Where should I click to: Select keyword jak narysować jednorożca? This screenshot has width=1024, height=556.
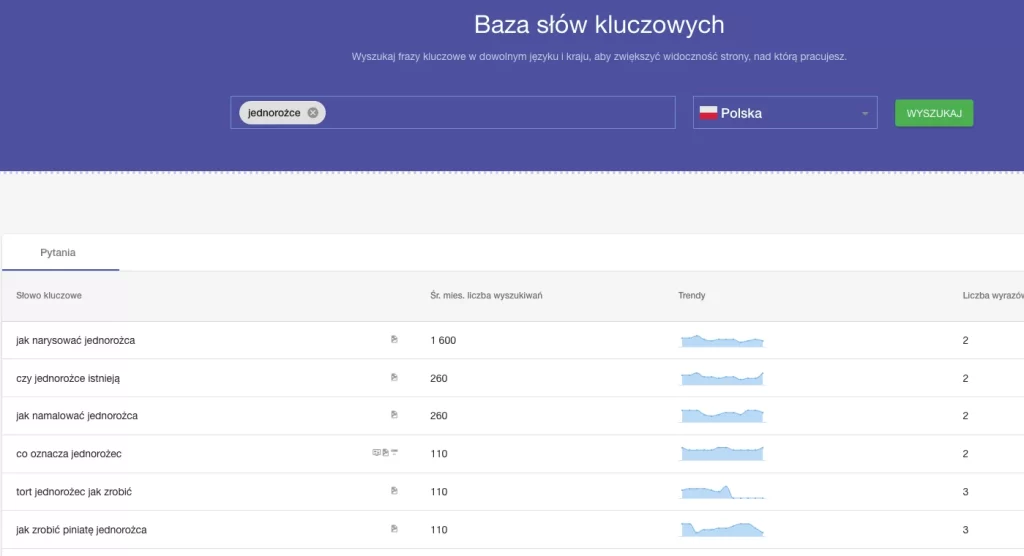(x=76, y=340)
